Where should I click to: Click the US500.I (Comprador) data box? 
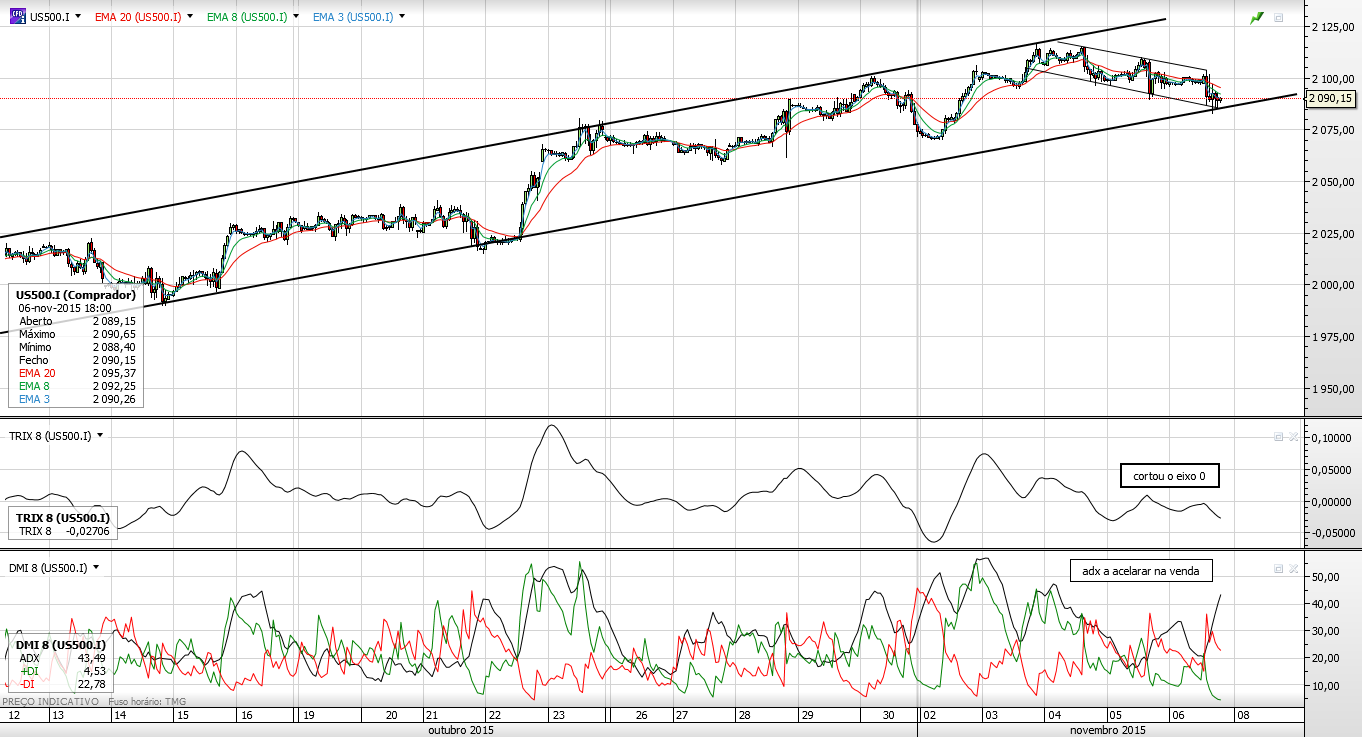pyautogui.click(x=78, y=347)
